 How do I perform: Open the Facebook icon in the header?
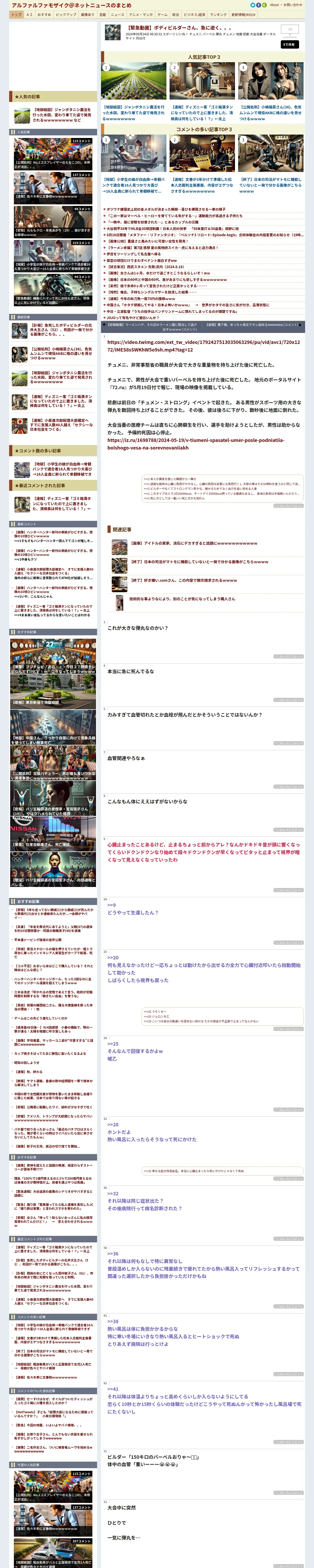tap(258, 5)
